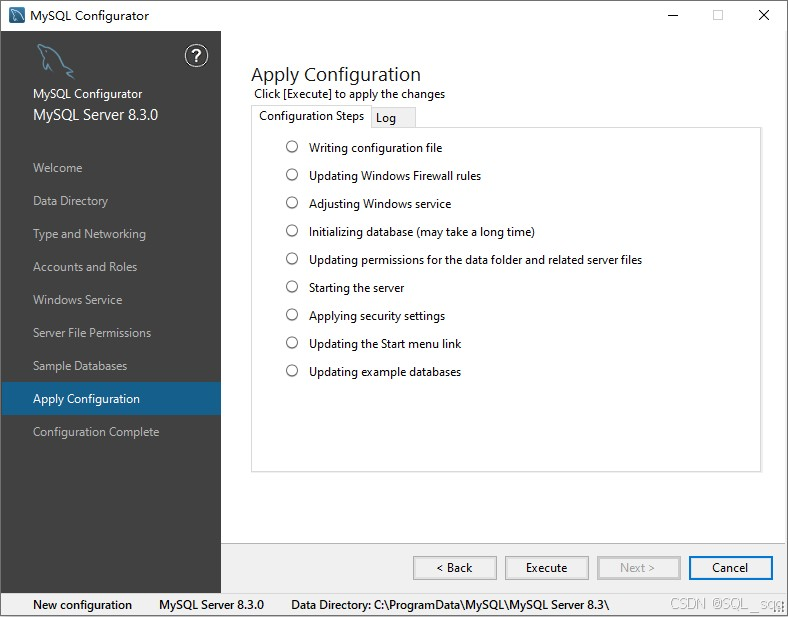This screenshot has width=788, height=617.
Task: Select Updating permissions for data folder indicator
Action: [292, 259]
